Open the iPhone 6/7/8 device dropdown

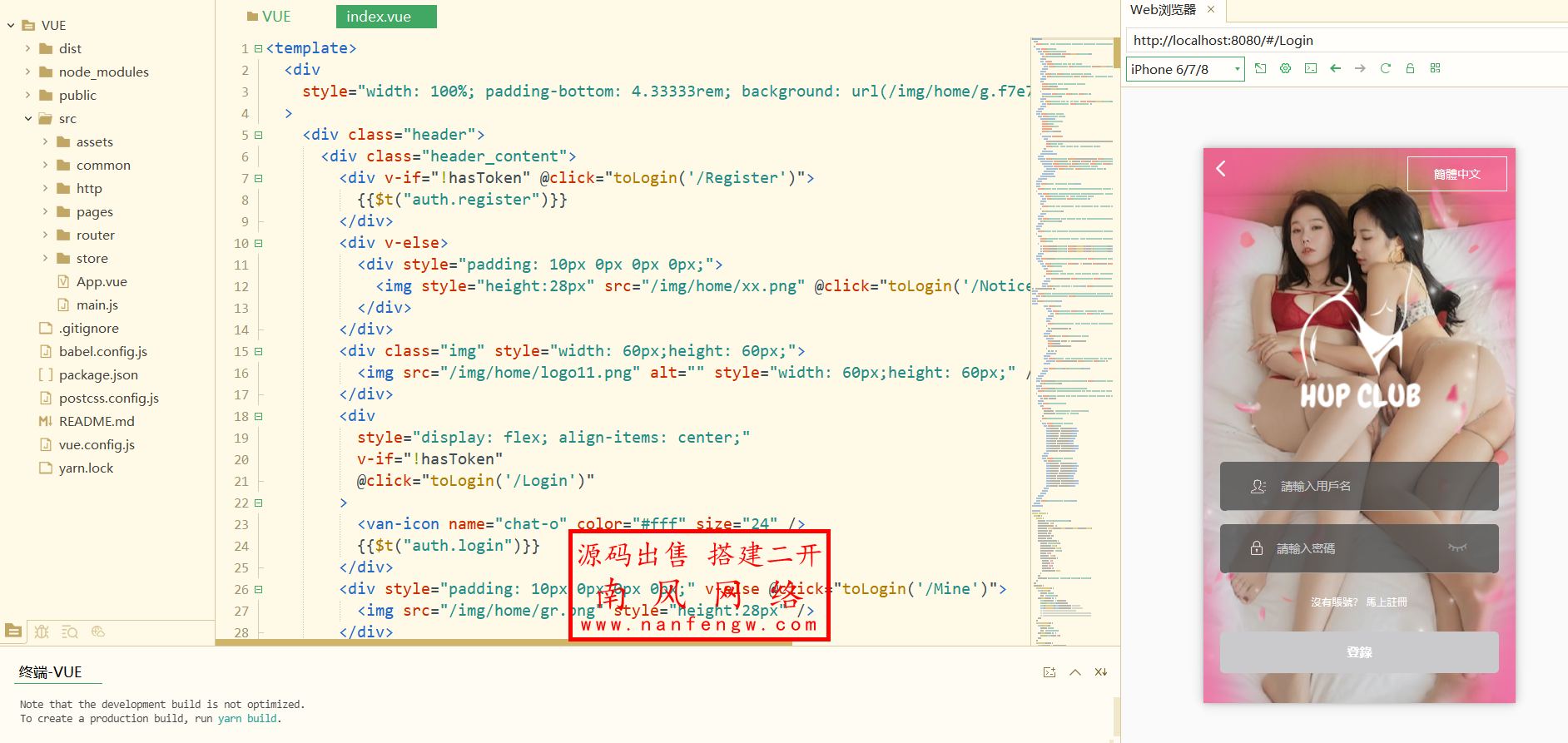pos(1185,70)
